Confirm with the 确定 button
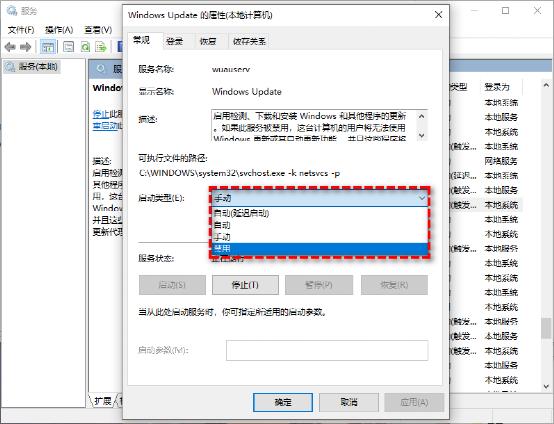The width and height of the screenshot is (554, 424). 283,402
